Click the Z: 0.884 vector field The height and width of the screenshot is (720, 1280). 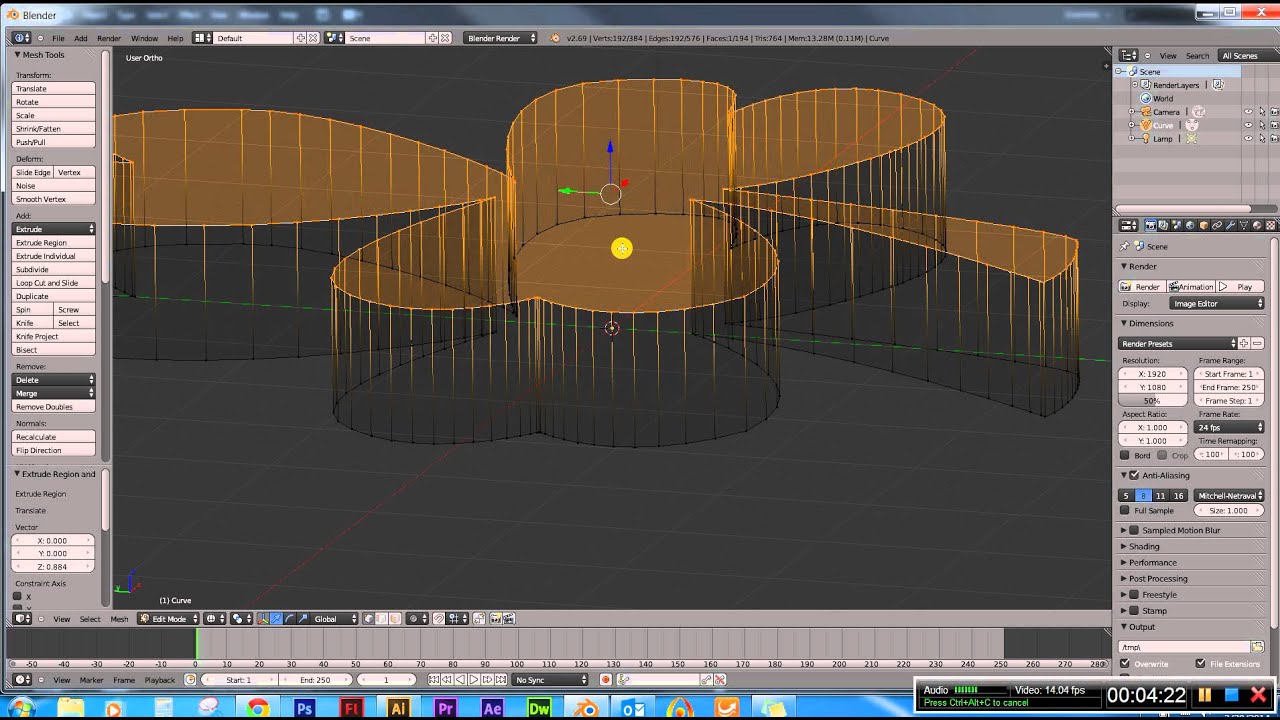[x=52, y=567]
